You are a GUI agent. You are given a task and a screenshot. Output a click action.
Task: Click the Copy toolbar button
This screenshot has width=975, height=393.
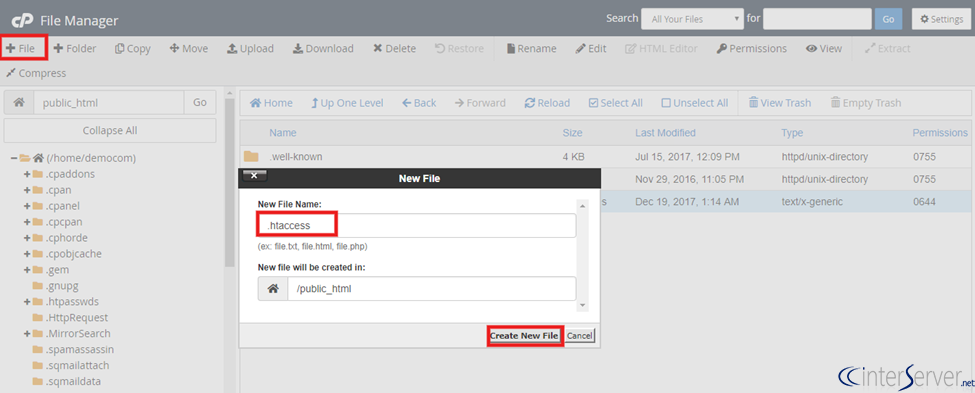132,49
